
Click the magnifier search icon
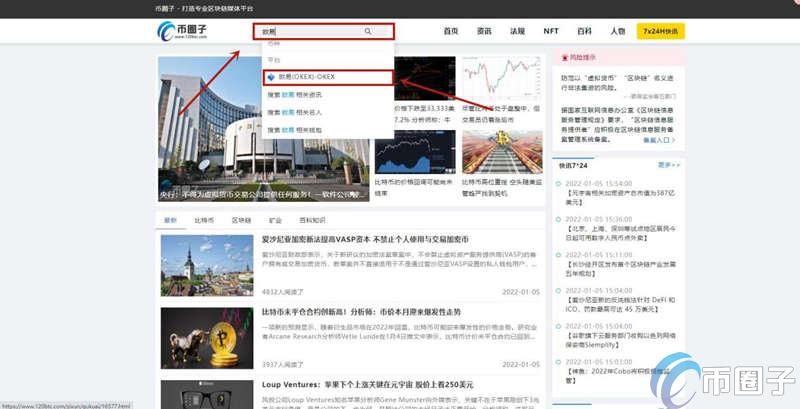(x=368, y=32)
